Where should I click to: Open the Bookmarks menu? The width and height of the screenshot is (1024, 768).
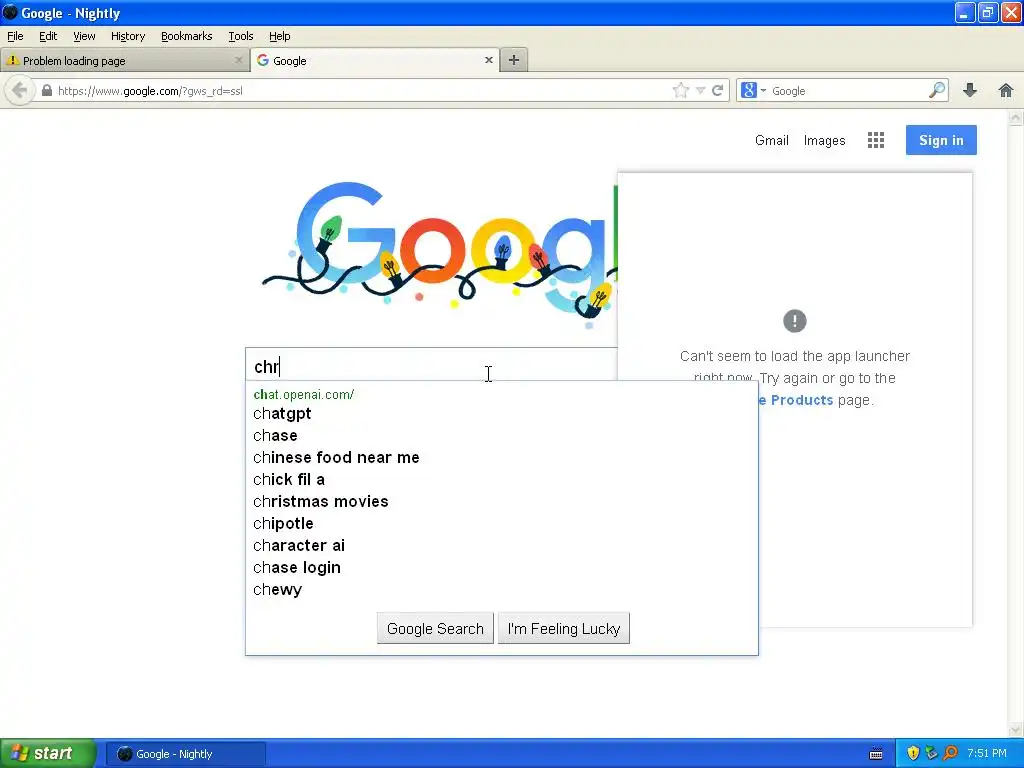(x=187, y=36)
